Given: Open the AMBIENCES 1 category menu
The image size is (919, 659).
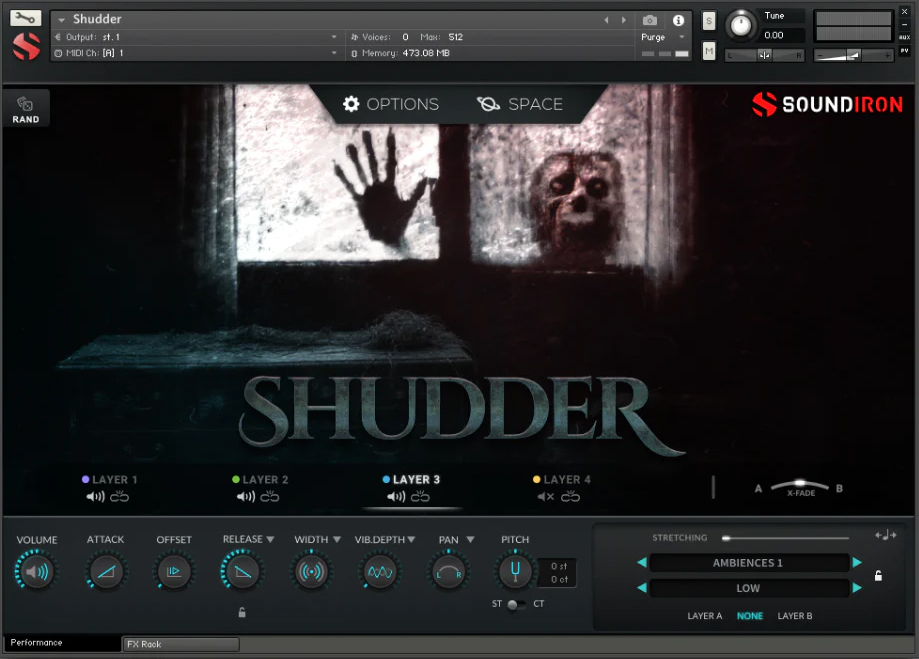Looking at the screenshot, I should 748,563.
